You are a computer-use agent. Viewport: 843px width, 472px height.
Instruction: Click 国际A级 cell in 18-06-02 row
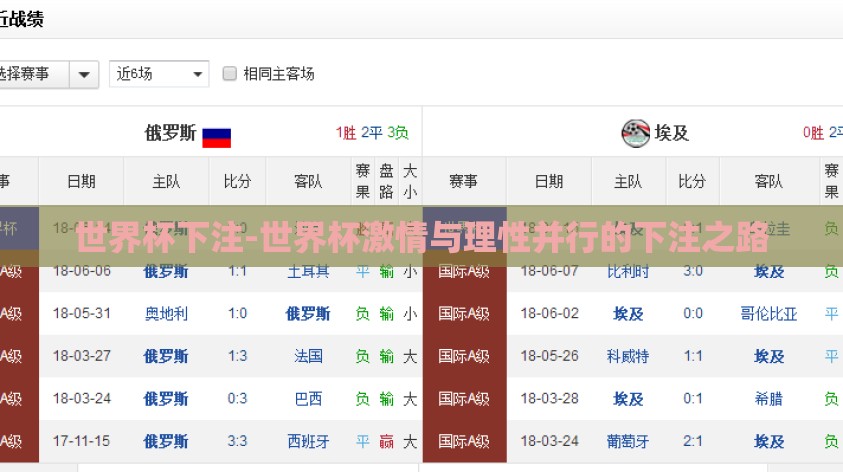coord(464,313)
